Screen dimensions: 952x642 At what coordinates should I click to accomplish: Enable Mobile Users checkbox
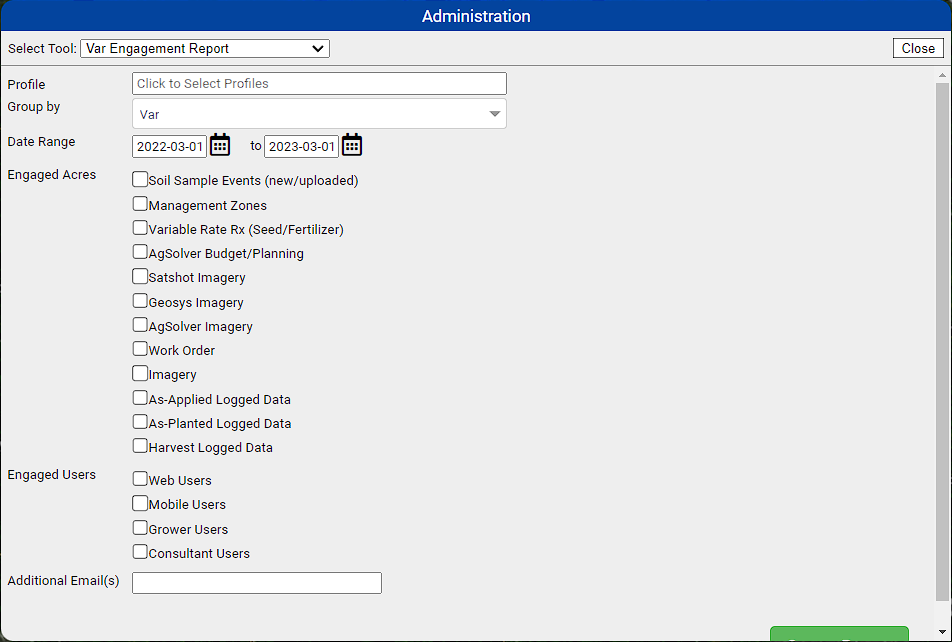pyautogui.click(x=140, y=503)
